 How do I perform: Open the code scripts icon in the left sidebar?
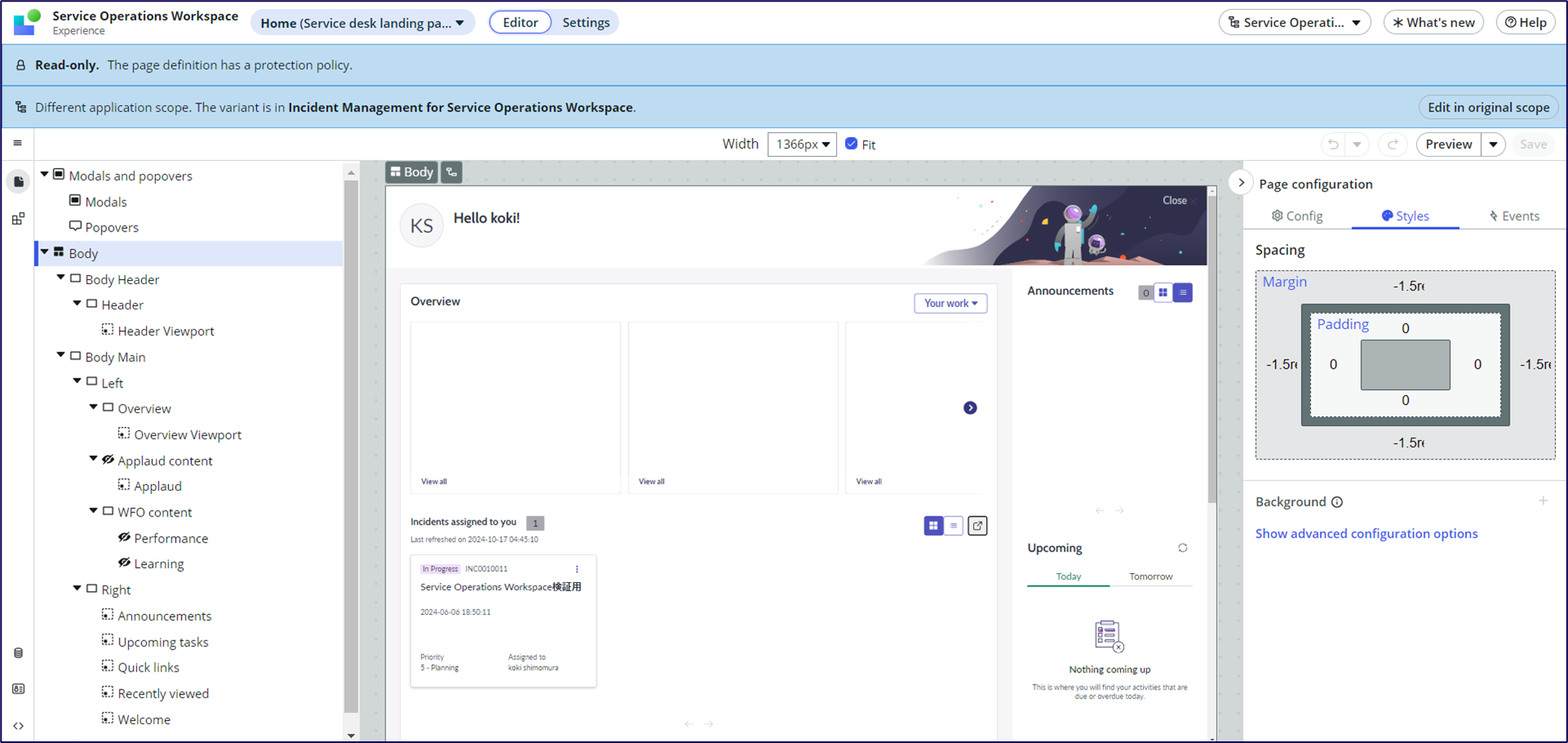coord(18,726)
